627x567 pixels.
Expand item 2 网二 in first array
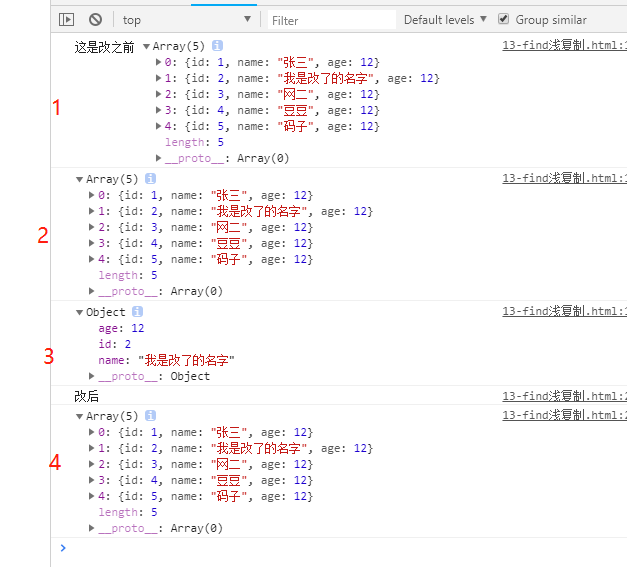158,94
